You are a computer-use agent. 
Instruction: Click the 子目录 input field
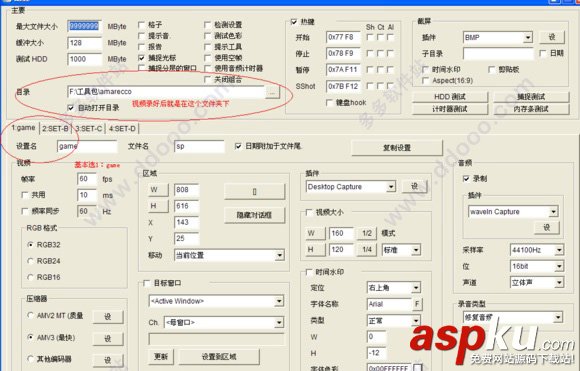(x=498, y=54)
